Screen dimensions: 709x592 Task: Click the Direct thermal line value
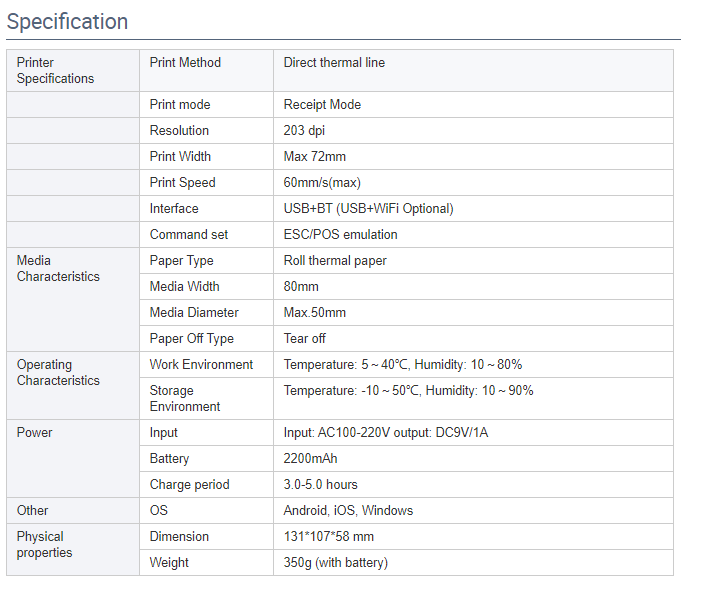(x=334, y=63)
